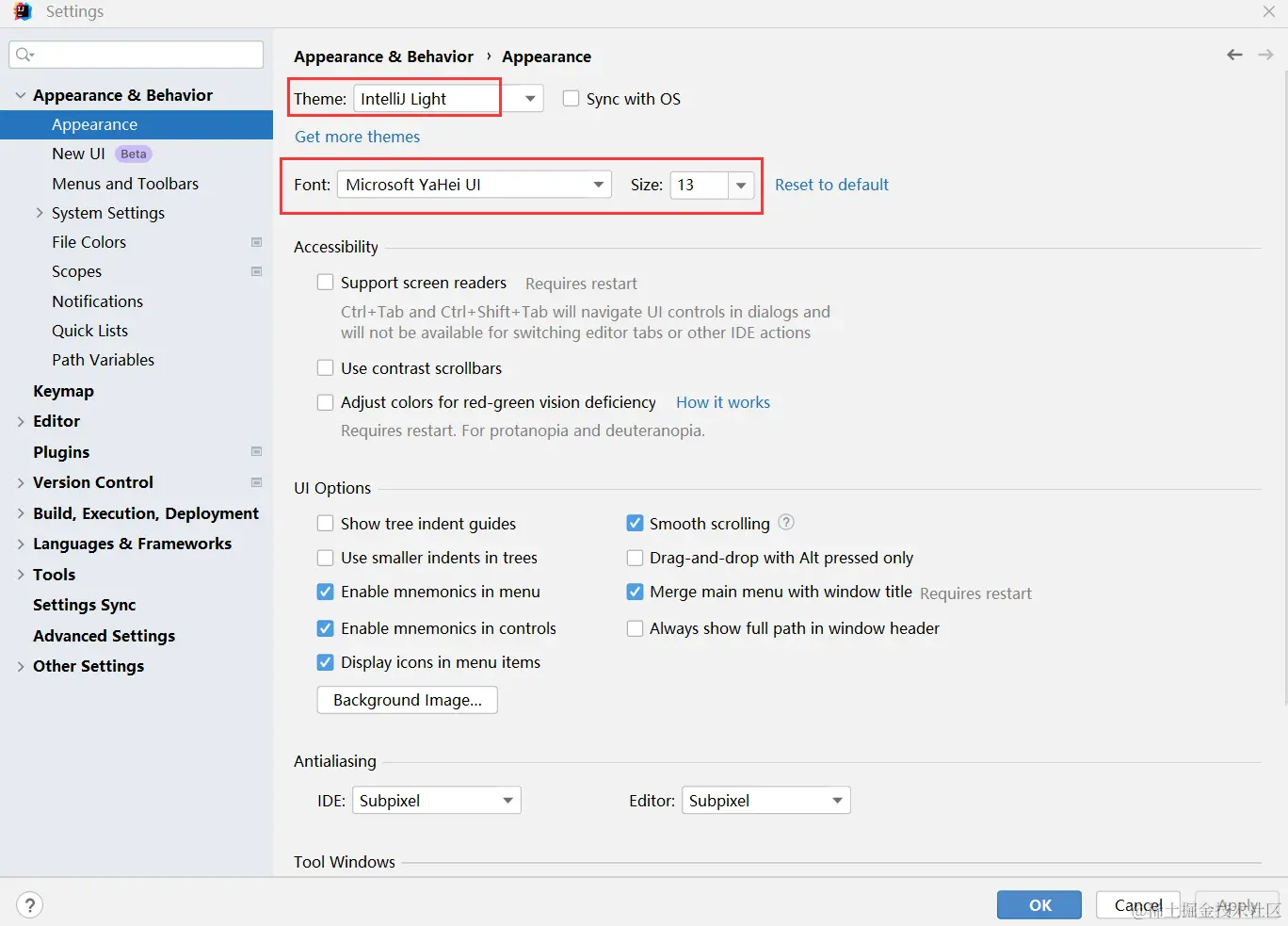Click the OK button
Image resolution: width=1288 pixels, height=926 pixels.
click(1039, 905)
